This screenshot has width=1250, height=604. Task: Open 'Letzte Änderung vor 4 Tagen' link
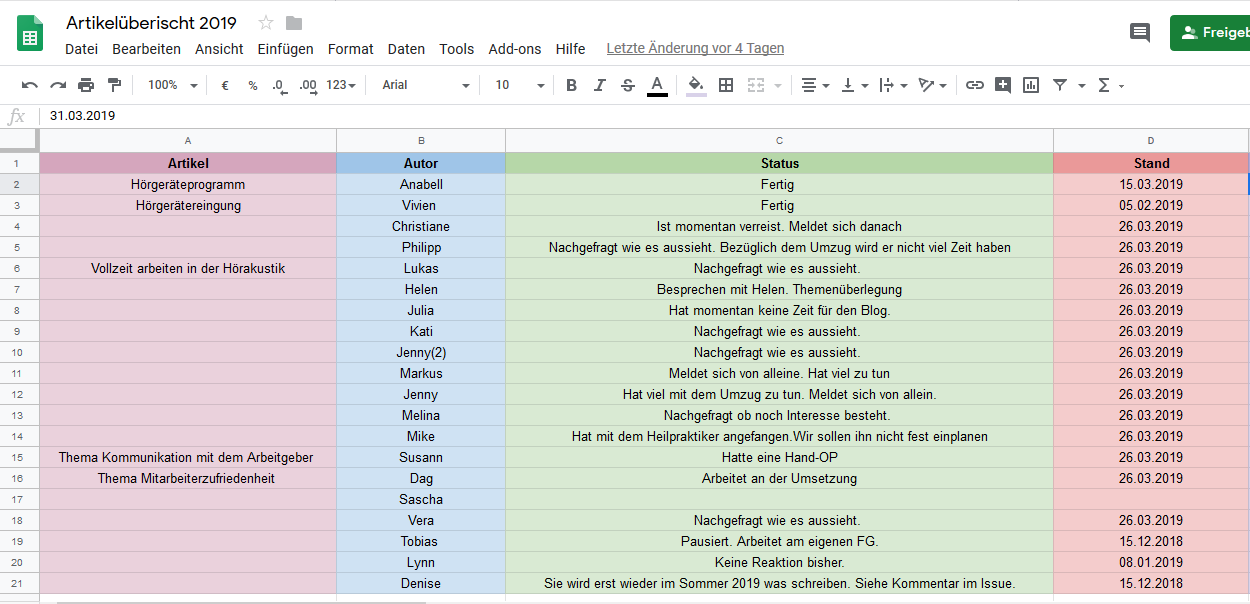point(695,49)
